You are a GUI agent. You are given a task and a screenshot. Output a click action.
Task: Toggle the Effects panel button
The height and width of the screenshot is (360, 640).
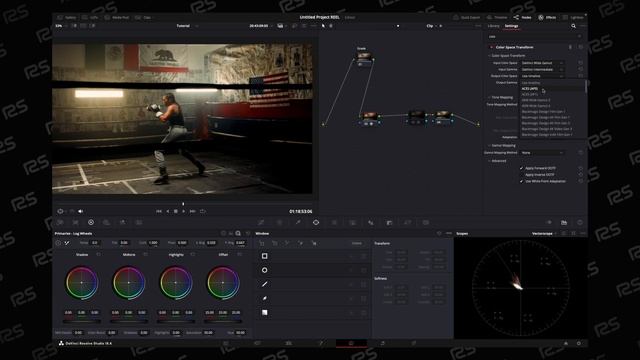(x=547, y=18)
